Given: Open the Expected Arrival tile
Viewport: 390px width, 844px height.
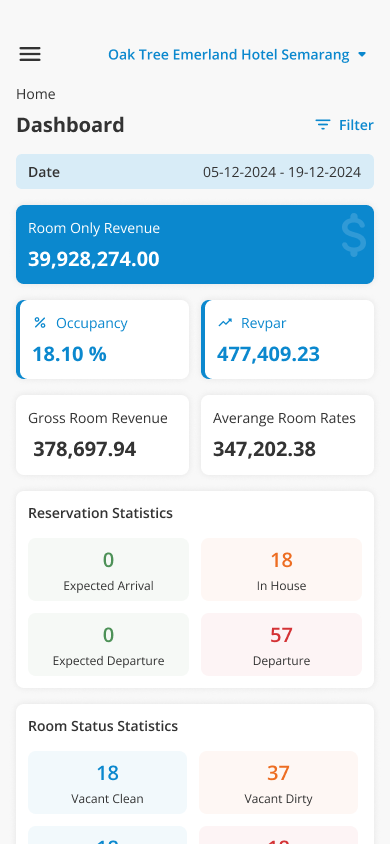Looking at the screenshot, I should point(109,569).
